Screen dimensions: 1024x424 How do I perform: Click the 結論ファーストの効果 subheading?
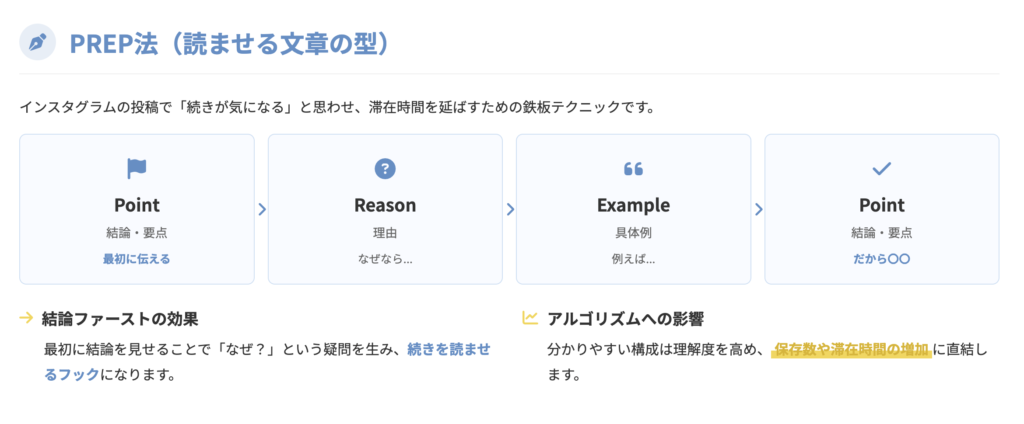coord(120,319)
